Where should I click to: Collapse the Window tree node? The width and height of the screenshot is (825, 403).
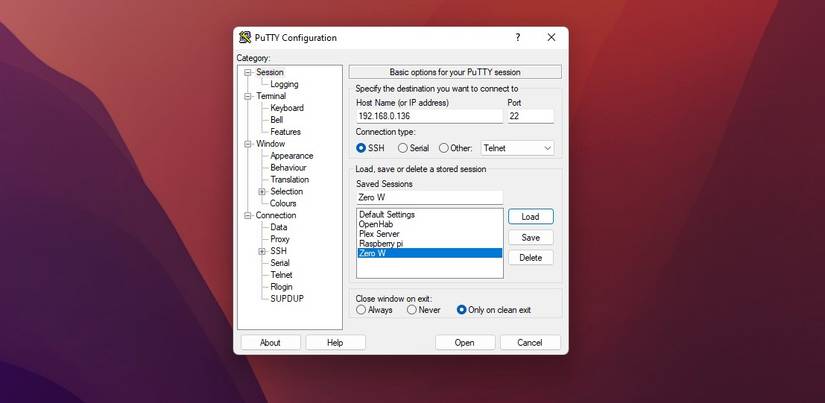(248, 144)
